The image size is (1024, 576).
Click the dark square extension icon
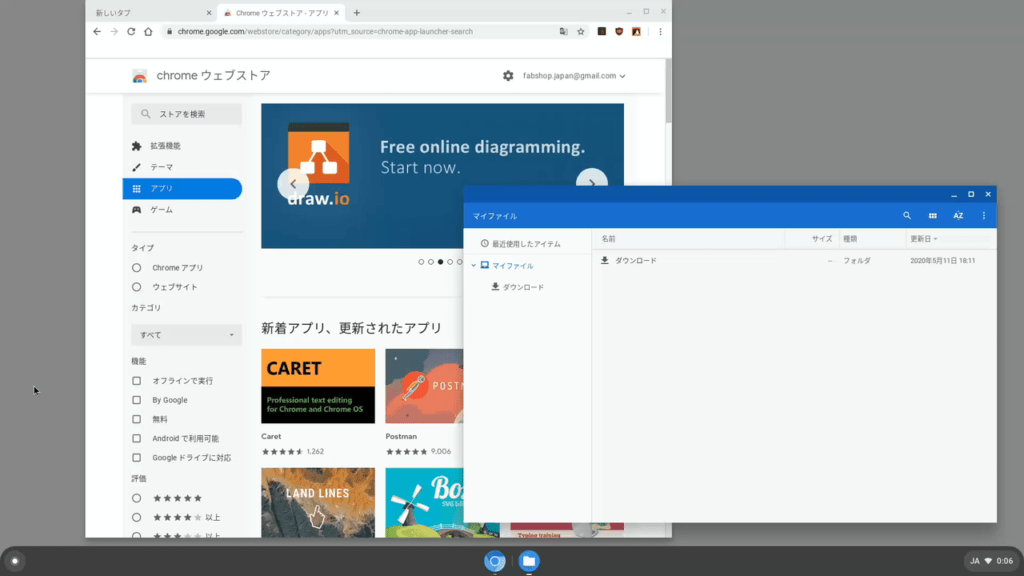[601, 31]
